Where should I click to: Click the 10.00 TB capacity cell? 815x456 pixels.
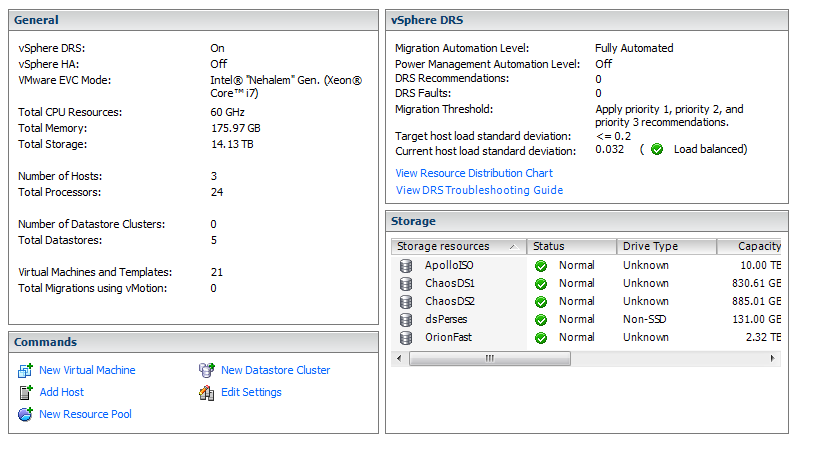760,265
